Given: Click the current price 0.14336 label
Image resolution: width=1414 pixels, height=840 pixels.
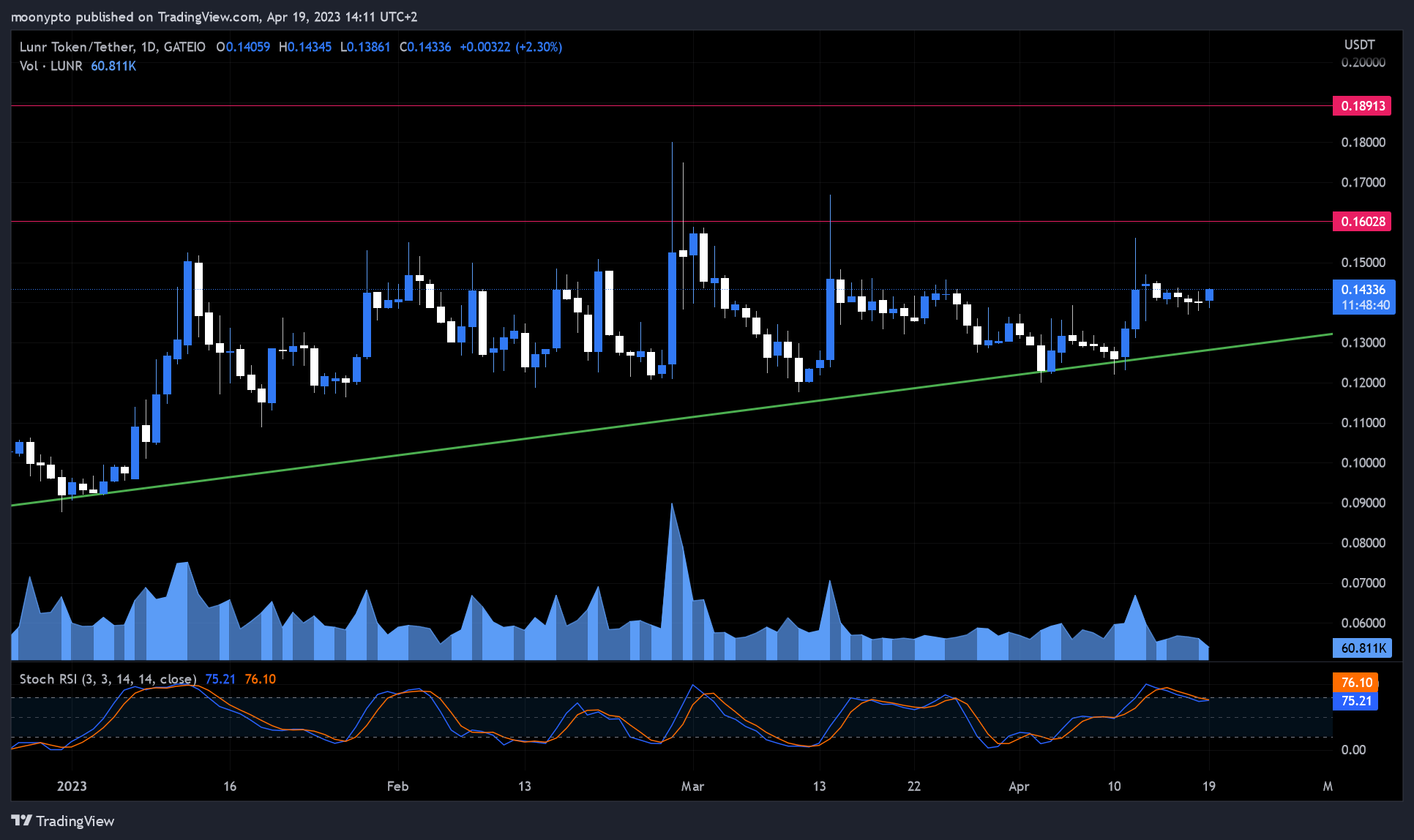Looking at the screenshot, I should click(x=1363, y=290).
